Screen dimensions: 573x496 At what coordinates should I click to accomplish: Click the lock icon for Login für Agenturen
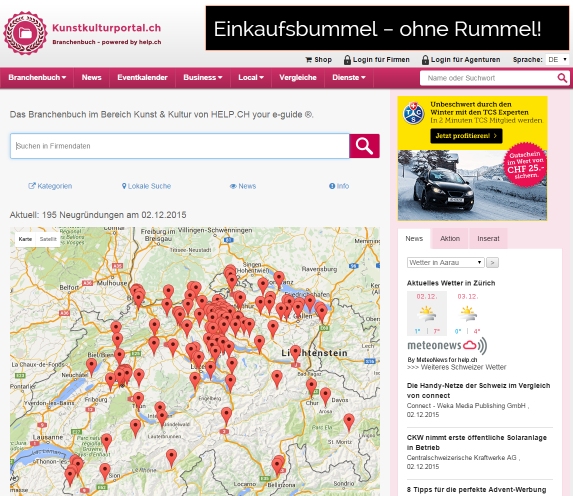click(425, 60)
